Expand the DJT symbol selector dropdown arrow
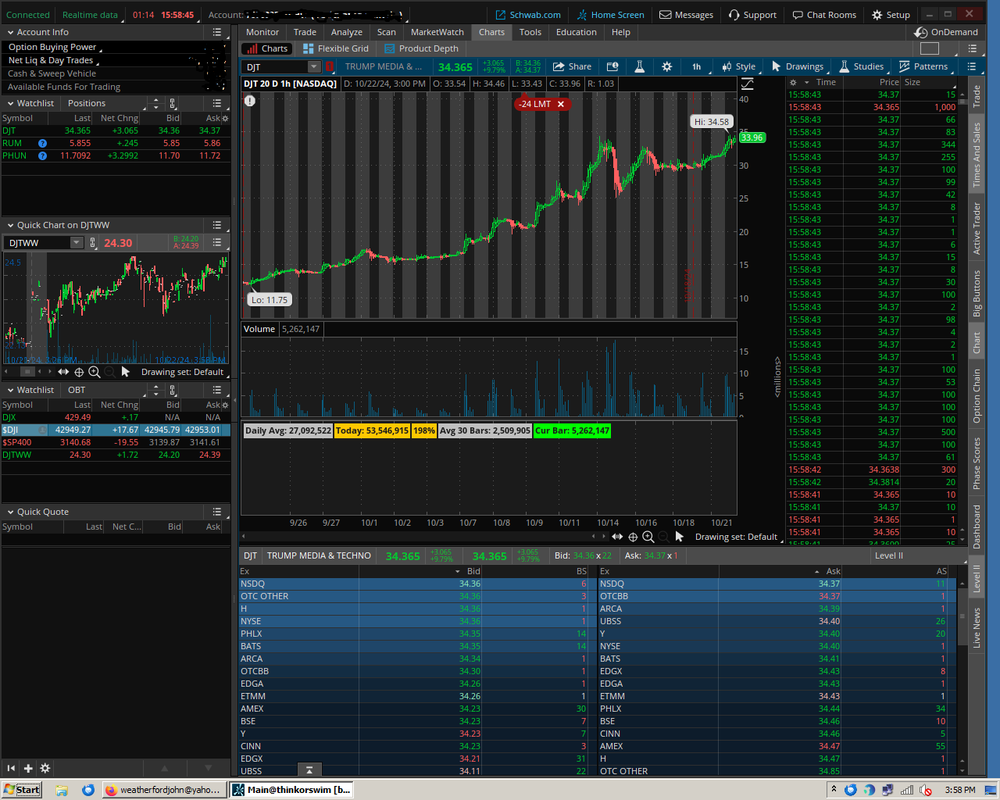 point(313,66)
